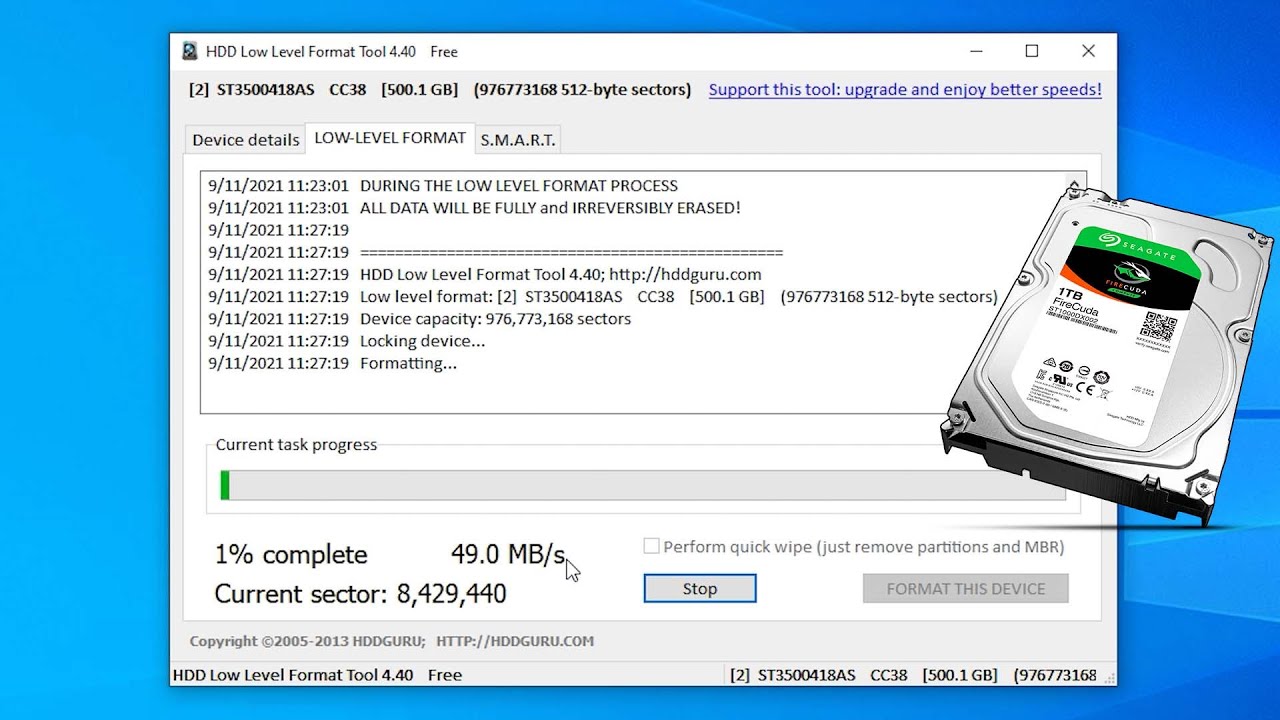Select the LOW-LEVEL FORMAT tab
Viewport: 1280px width, 720px height.
(x=390, y=138)
